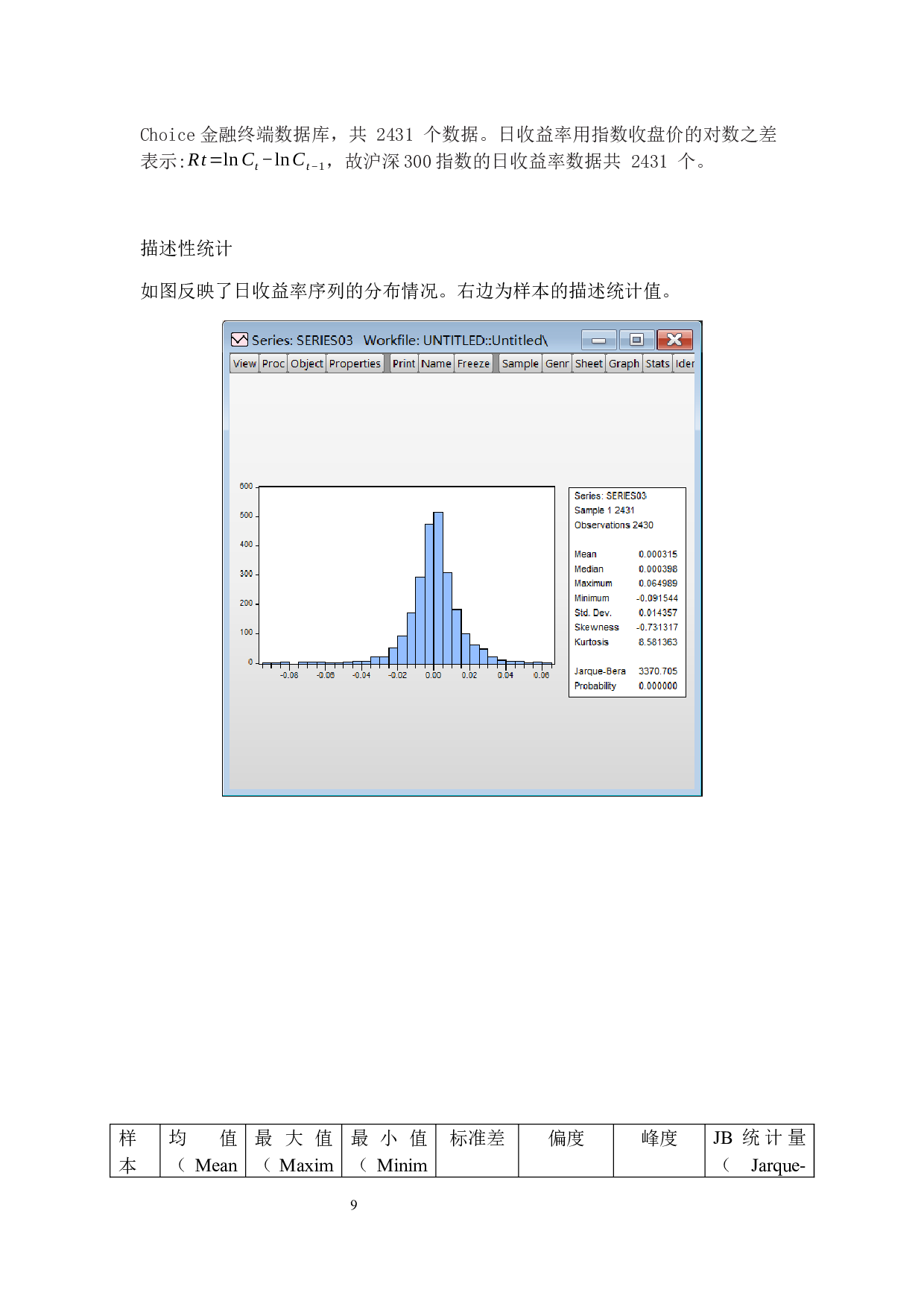The image size is (924, 1307).
Task: Click the Sample button
Action: click(x=520, y=364)
